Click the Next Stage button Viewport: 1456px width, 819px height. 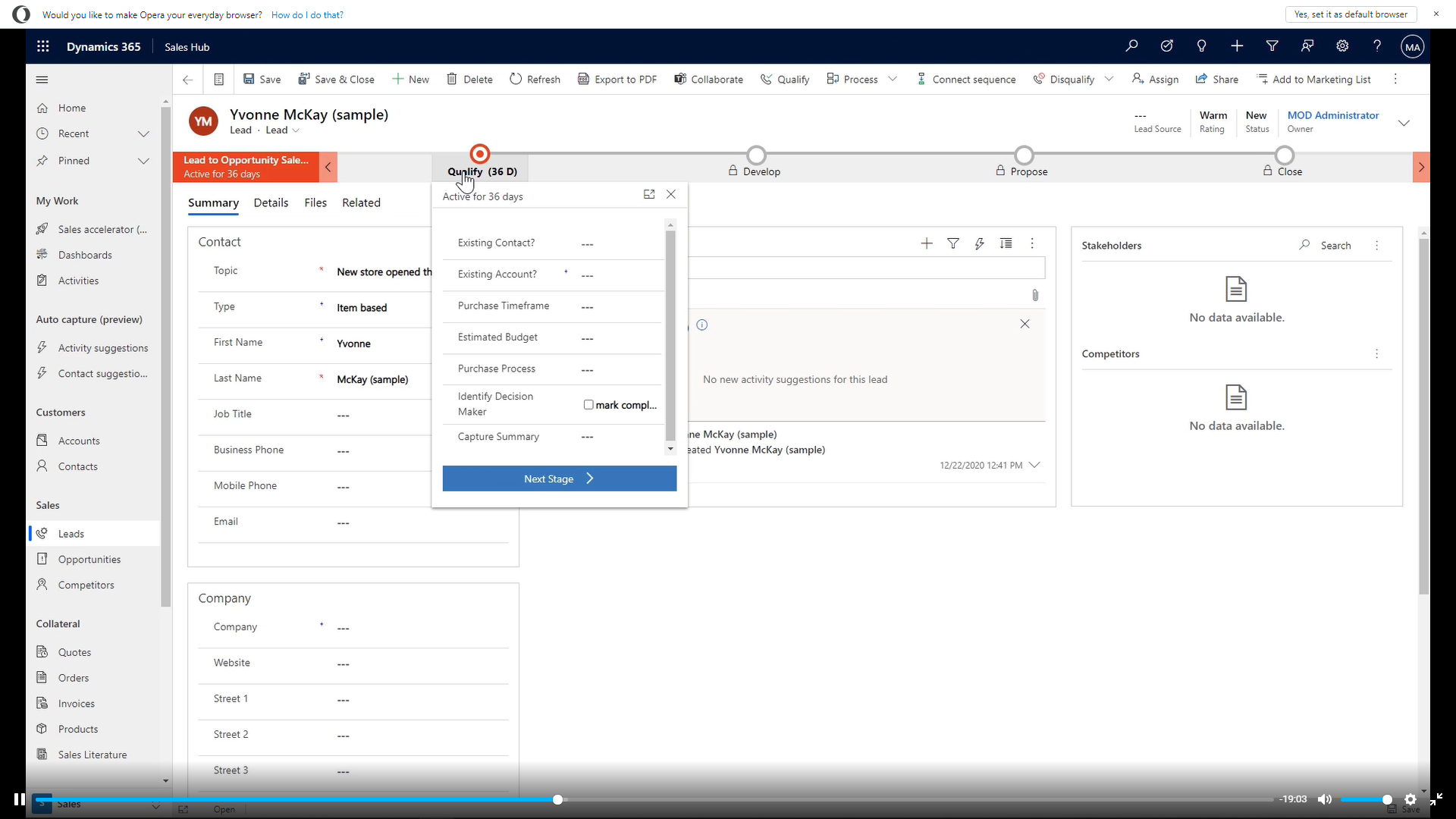[560, 479]
